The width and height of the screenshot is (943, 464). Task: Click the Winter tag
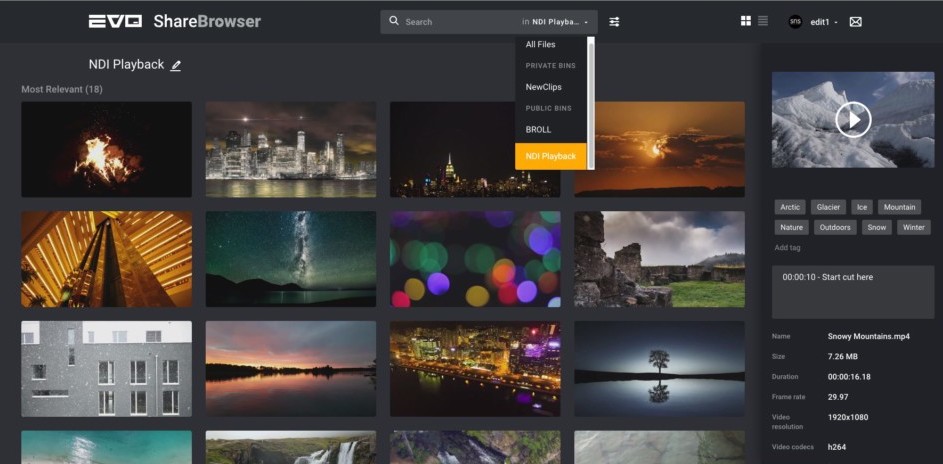click(x=914, y=228)
